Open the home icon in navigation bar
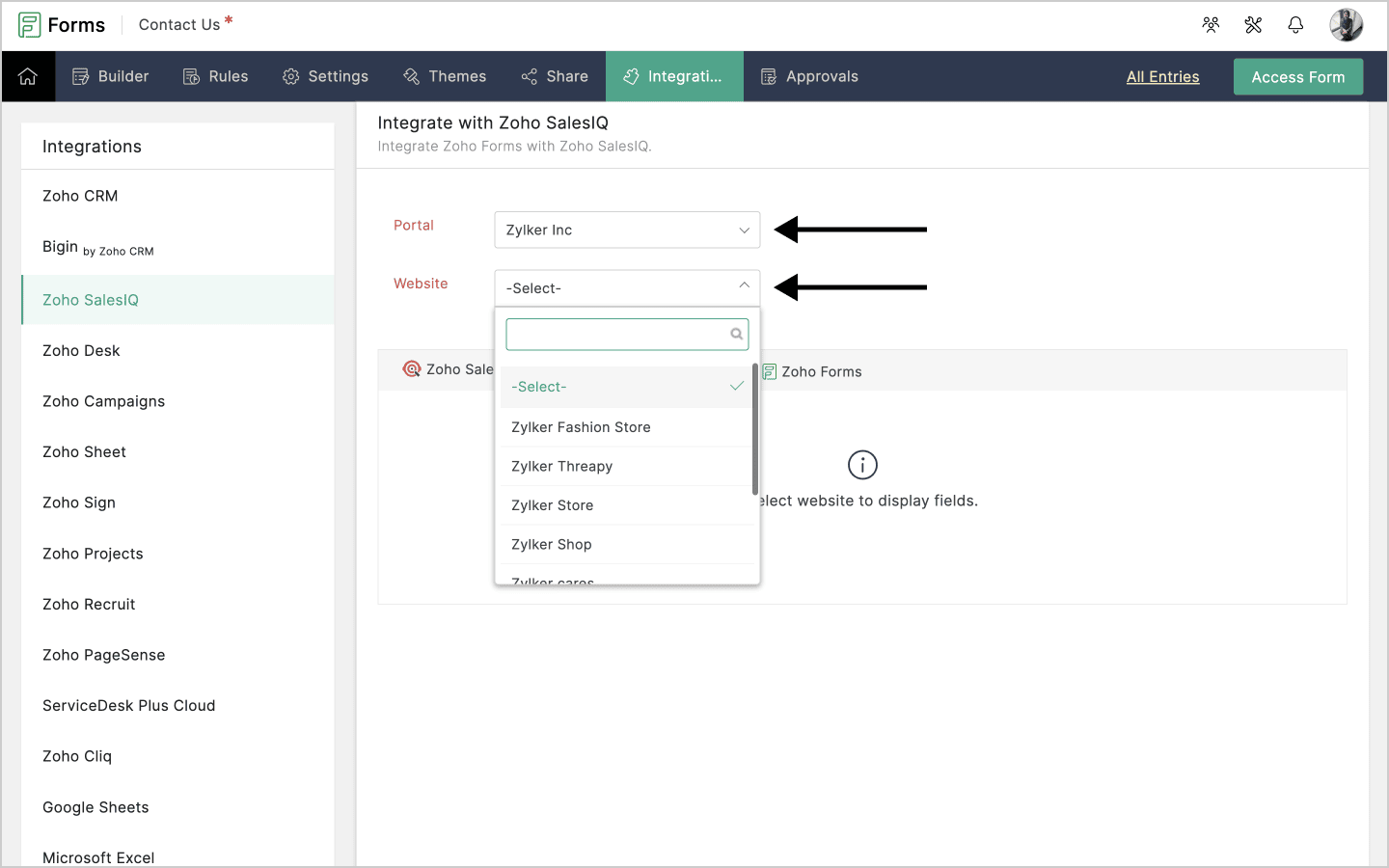 [28, 76]
